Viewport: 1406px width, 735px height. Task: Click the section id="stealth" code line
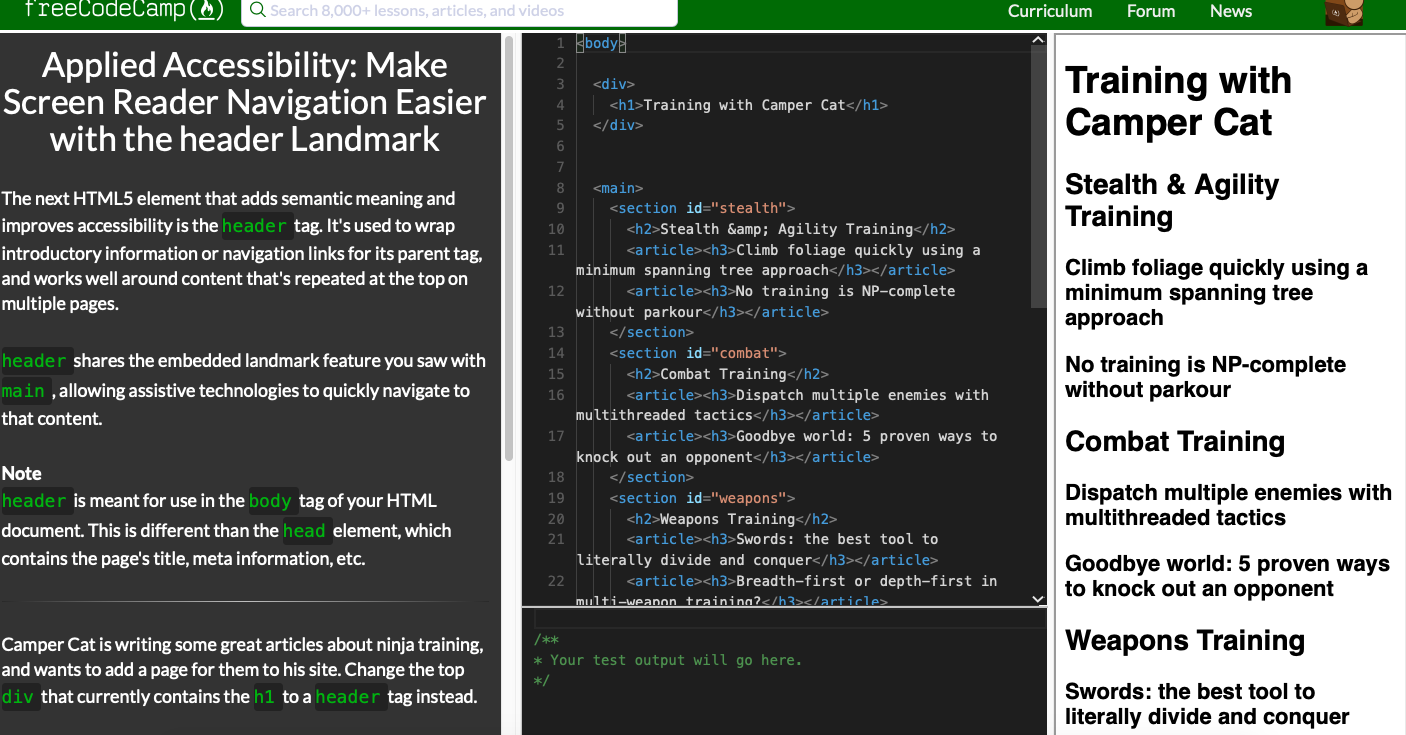703,209
